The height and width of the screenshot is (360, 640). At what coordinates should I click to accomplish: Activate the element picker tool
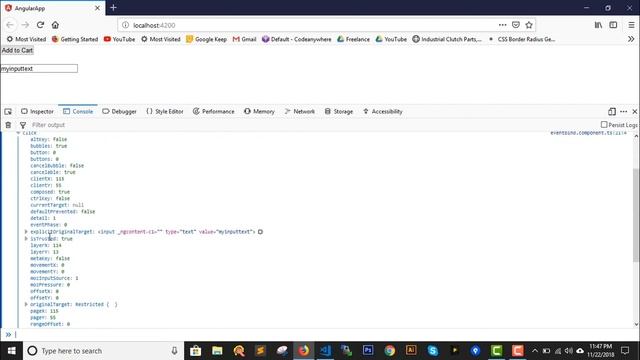tap(8, 111)
